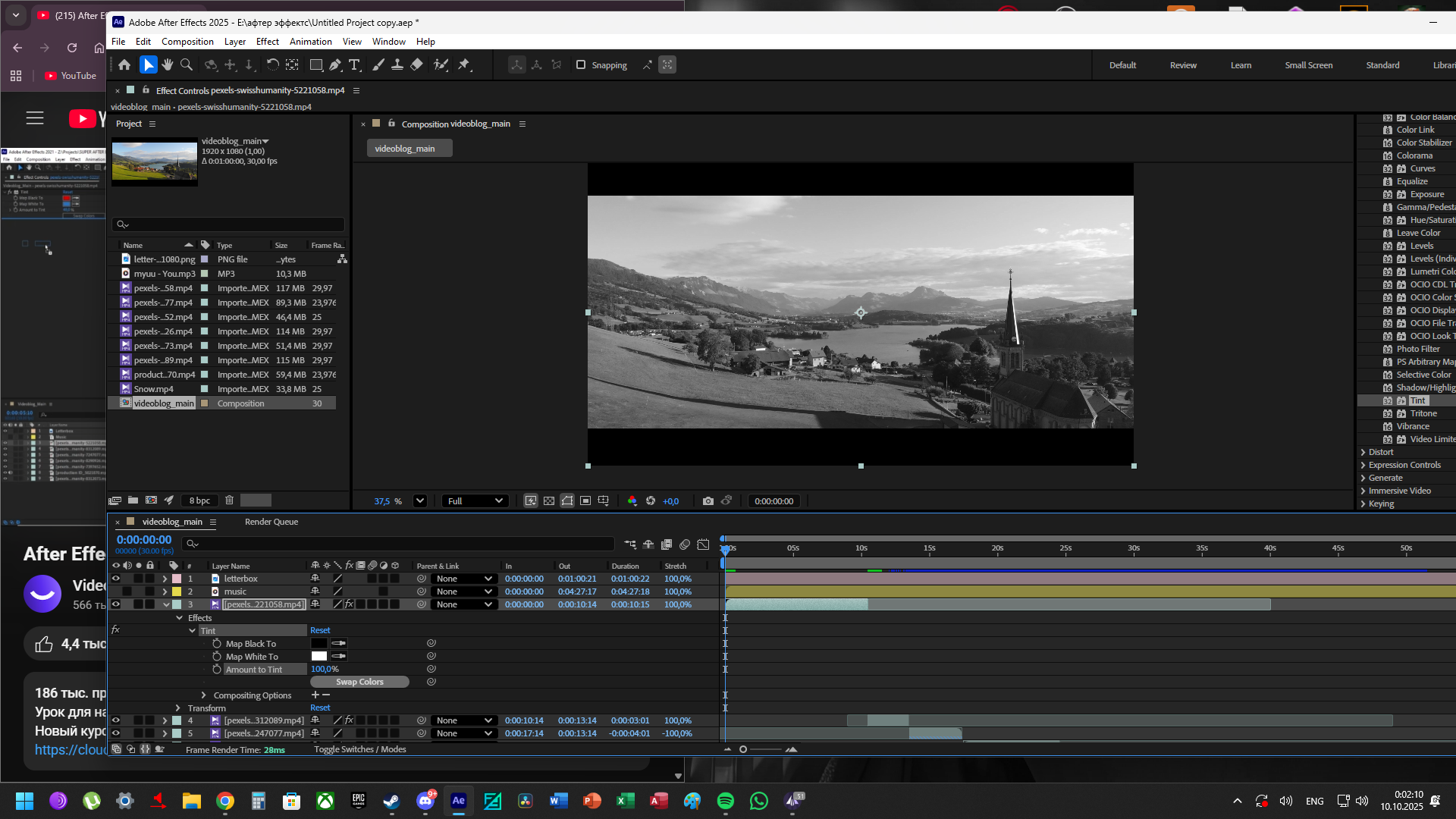The height and width of the screenshot is (819, 1456).
Task: Click the delete trash icon in Project panel
Action: click(230, 500)
